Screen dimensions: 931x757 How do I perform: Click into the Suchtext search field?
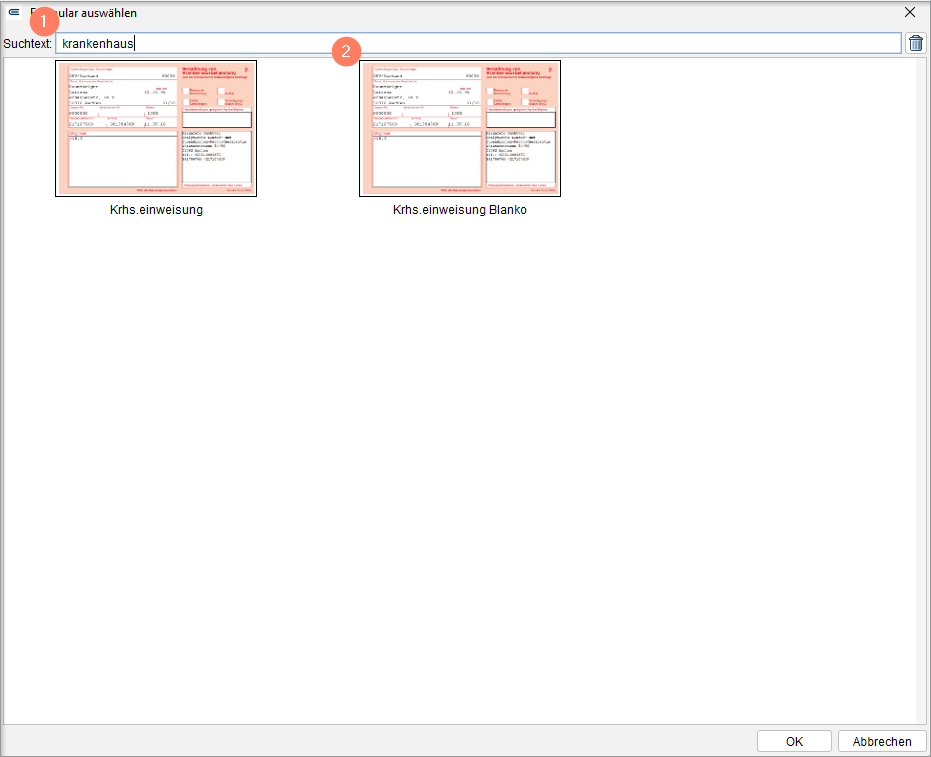(478, 43)
